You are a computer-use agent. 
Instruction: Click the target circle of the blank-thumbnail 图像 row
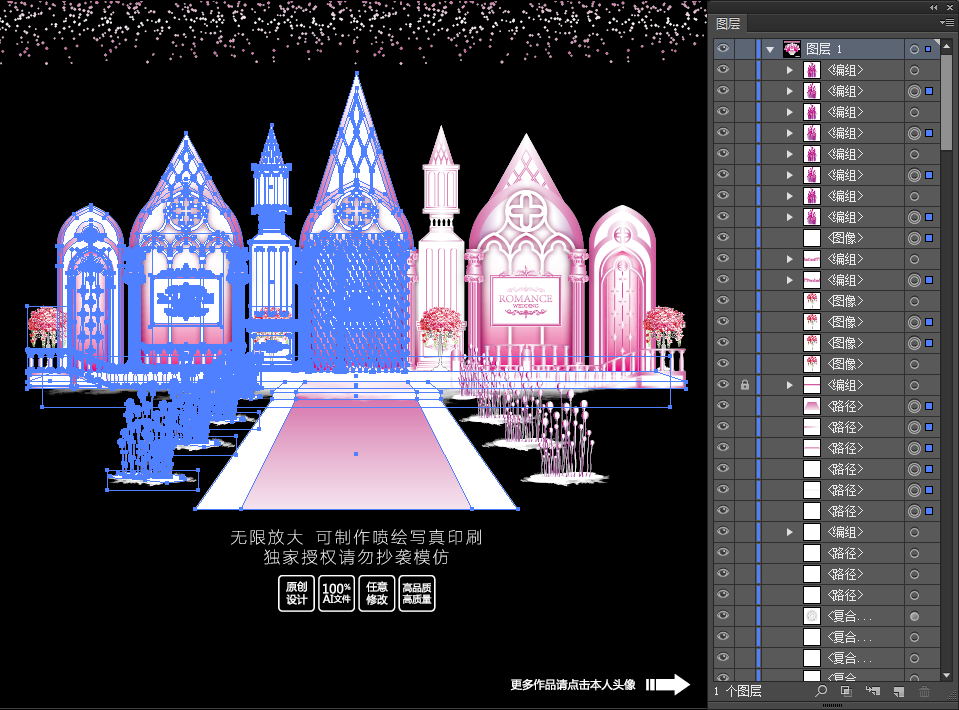(914, 238)
